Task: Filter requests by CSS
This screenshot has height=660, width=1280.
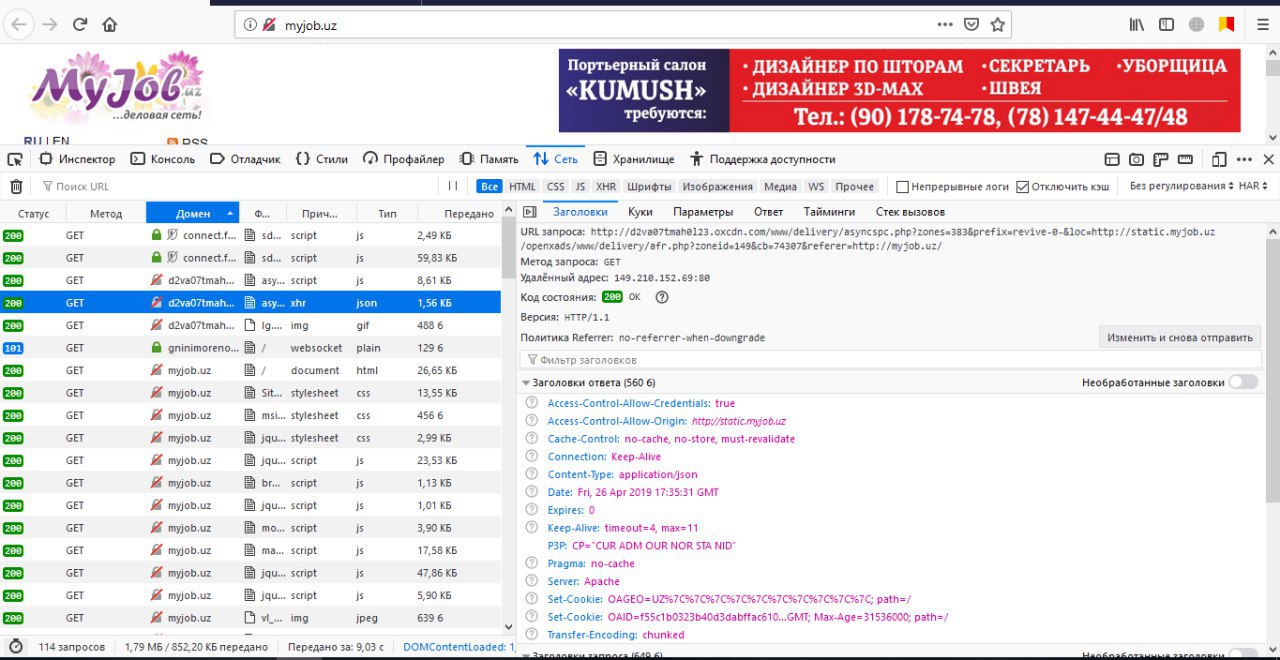Action: coord(555,186)
